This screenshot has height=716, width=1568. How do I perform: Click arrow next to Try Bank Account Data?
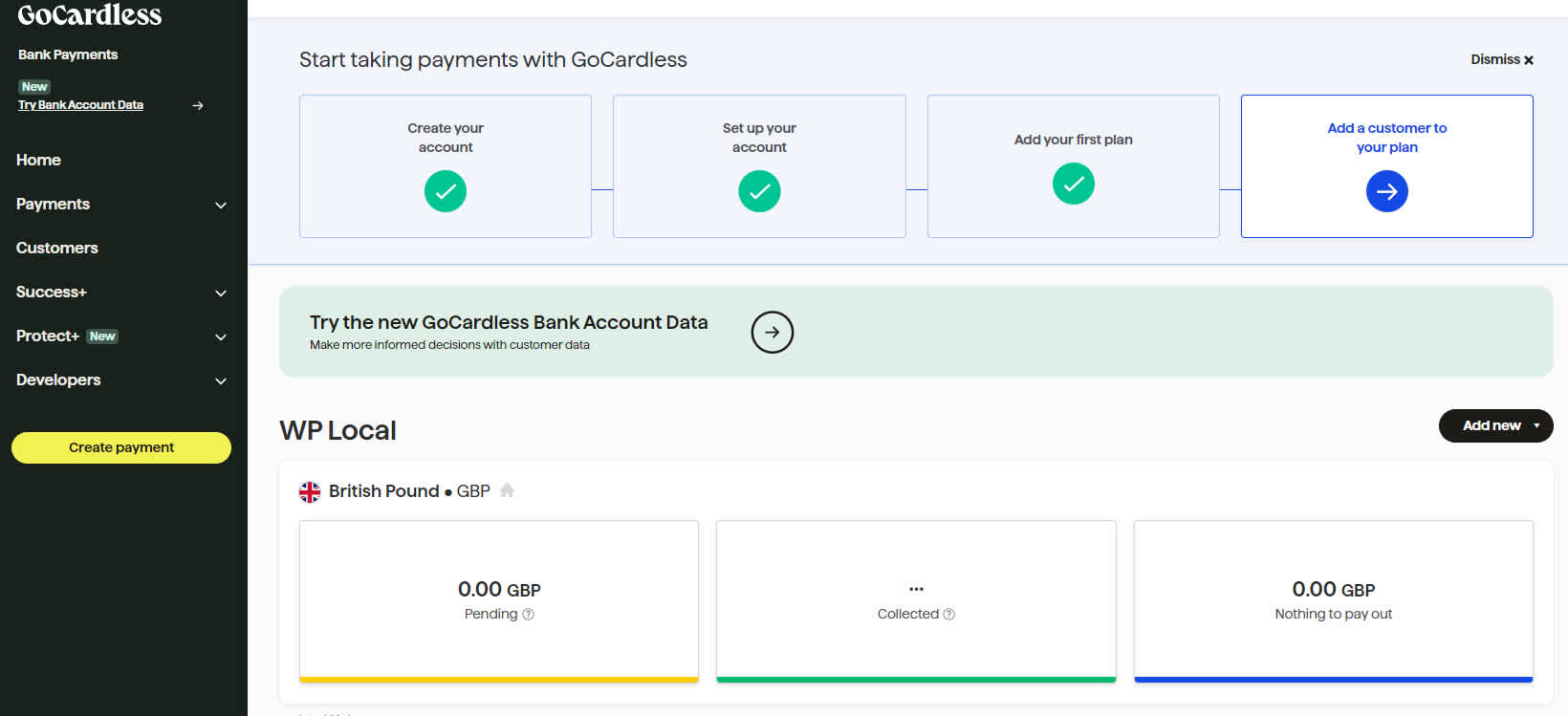click(198, 105)
